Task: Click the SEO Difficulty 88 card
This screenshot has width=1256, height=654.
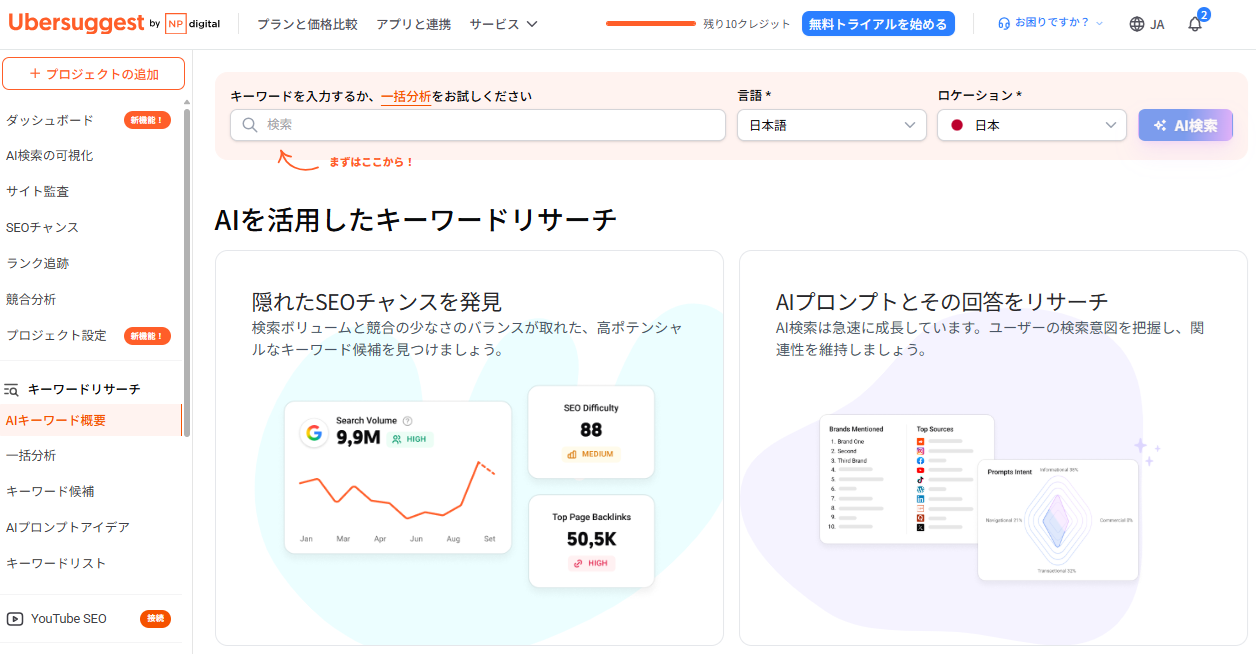Action: click(591, 432)
